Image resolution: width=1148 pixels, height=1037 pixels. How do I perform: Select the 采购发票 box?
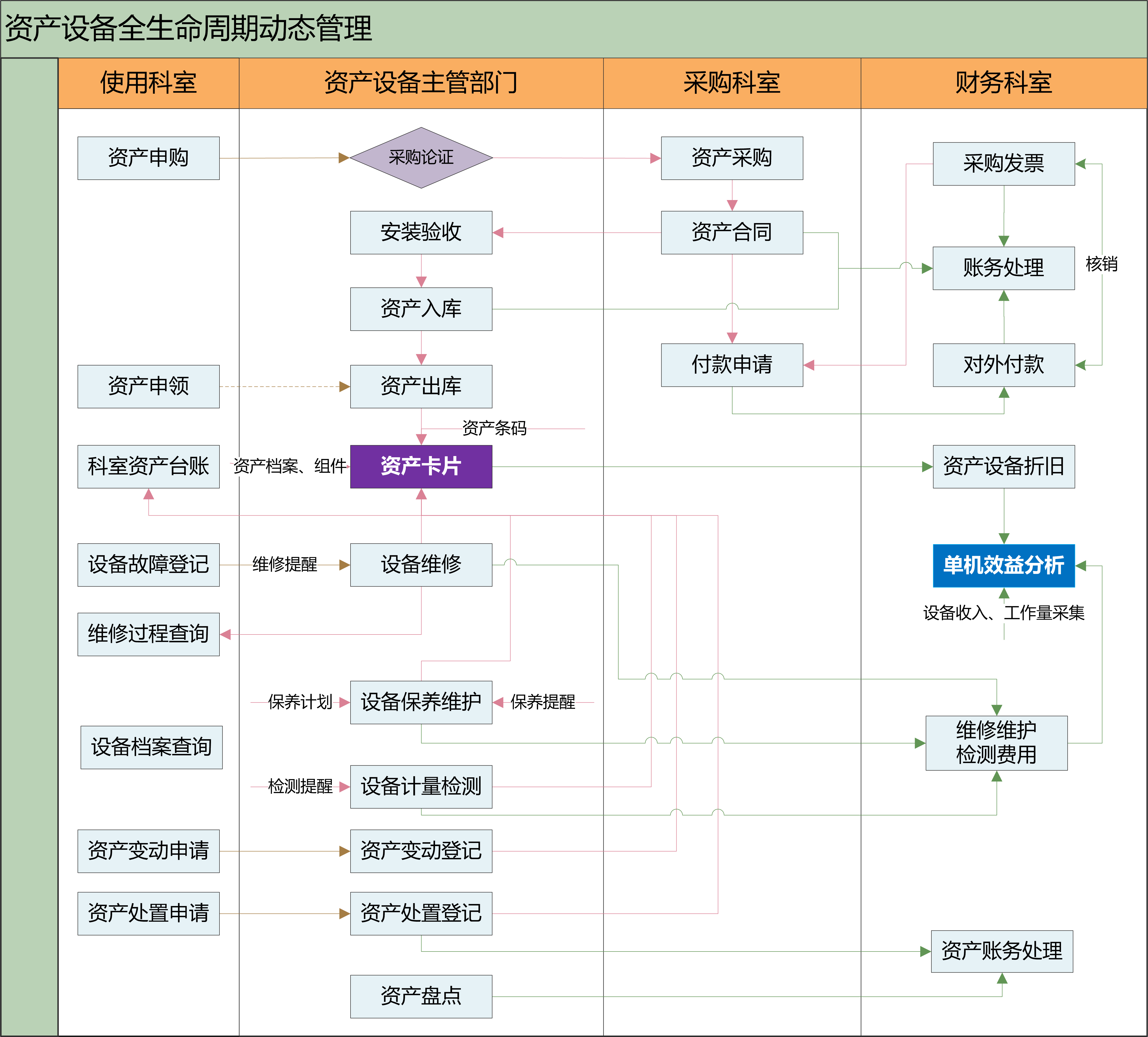point(1003,164)
